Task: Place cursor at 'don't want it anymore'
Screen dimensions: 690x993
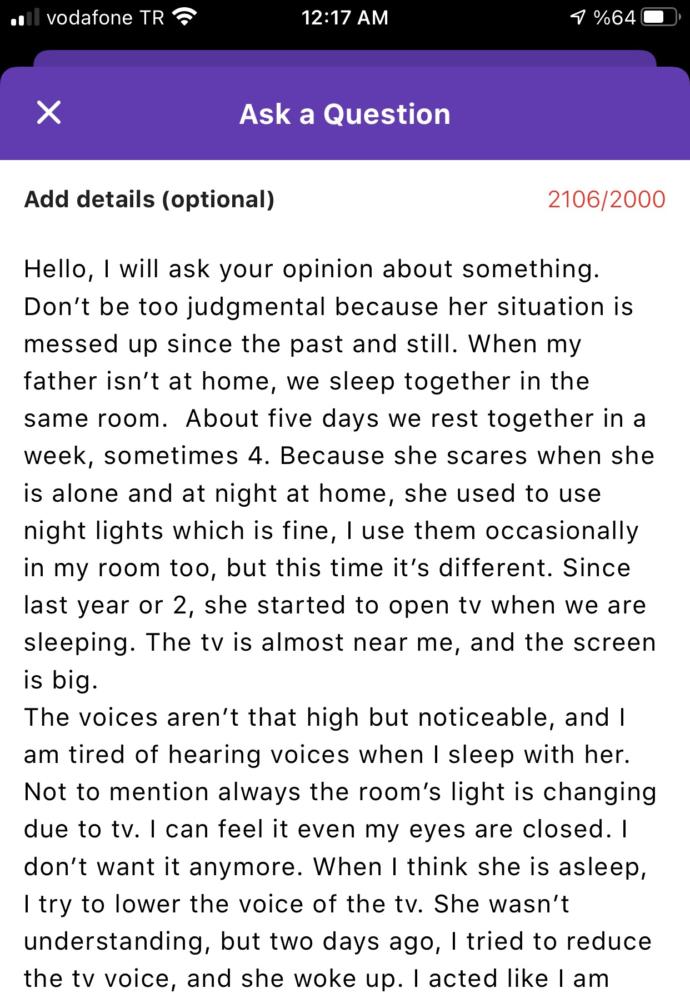Action: 163,867
